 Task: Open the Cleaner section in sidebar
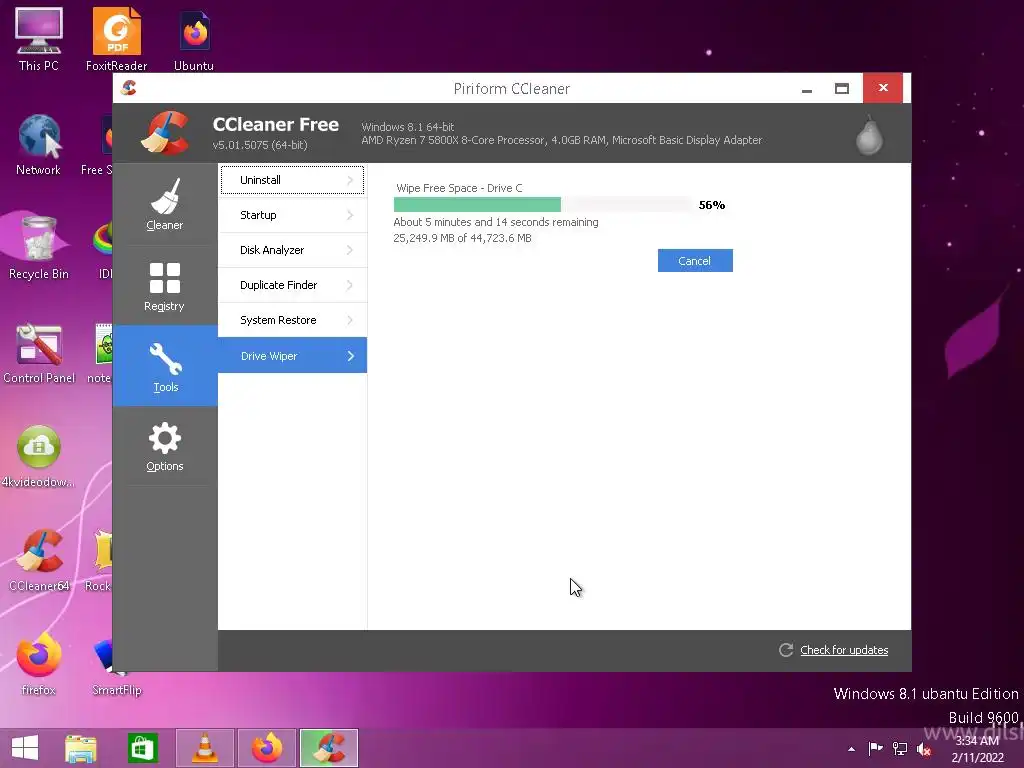point(165,204)
